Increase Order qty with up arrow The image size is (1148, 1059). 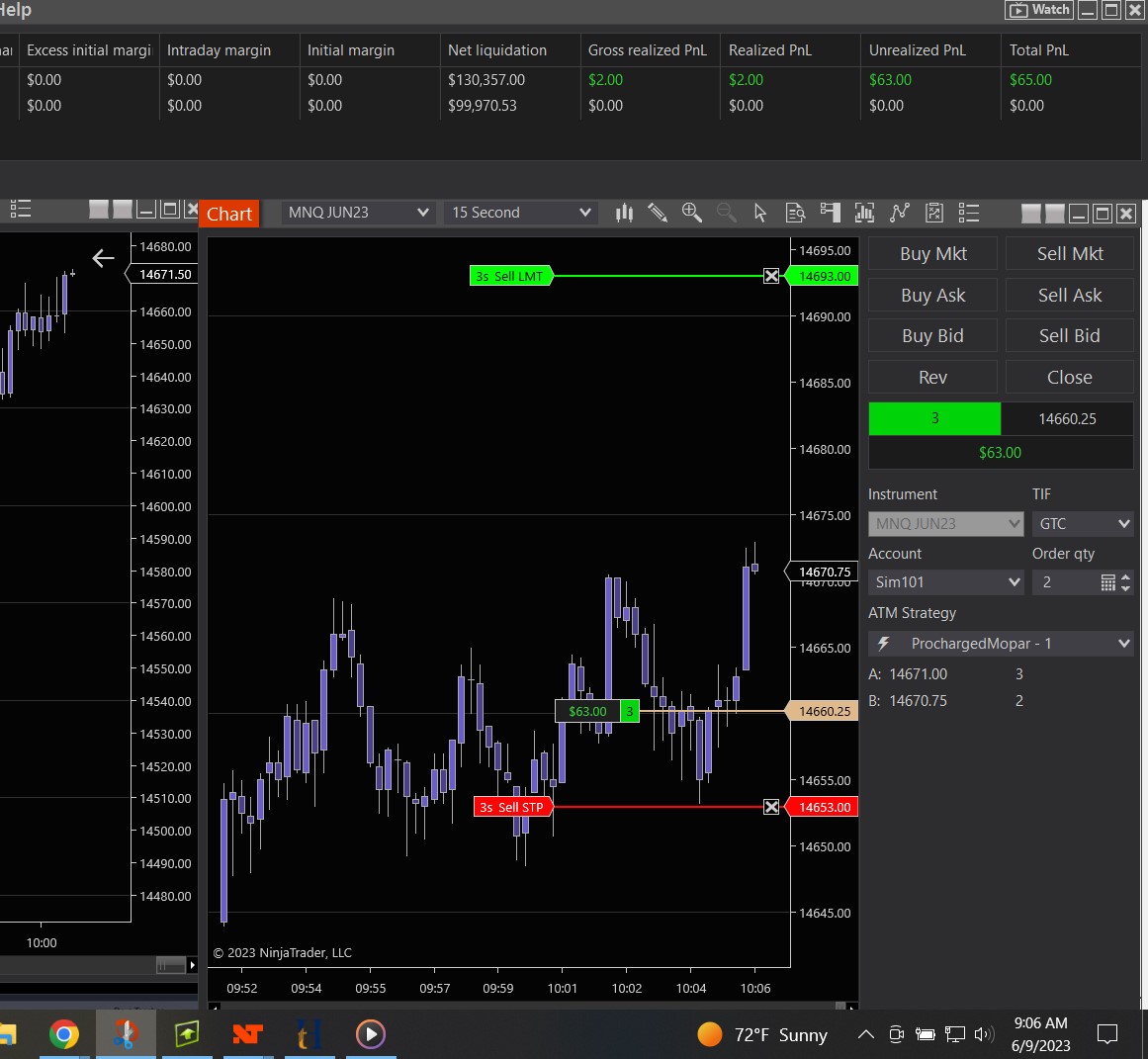click(x=1125, y=577)
